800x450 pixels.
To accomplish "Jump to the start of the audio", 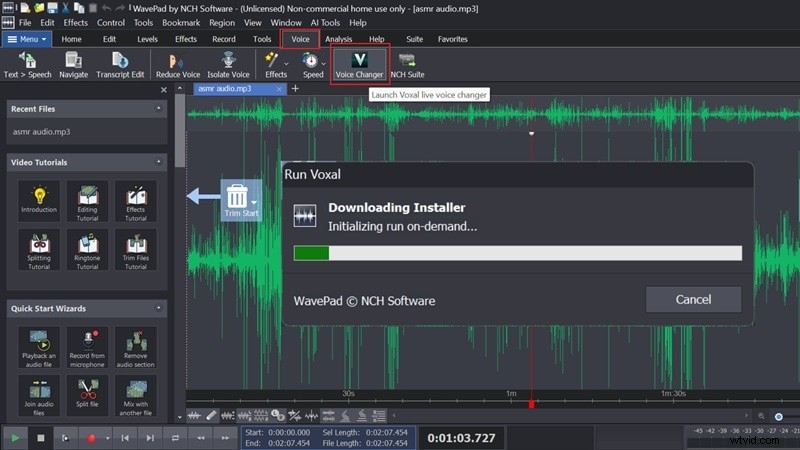I will [x=125, y=438].
